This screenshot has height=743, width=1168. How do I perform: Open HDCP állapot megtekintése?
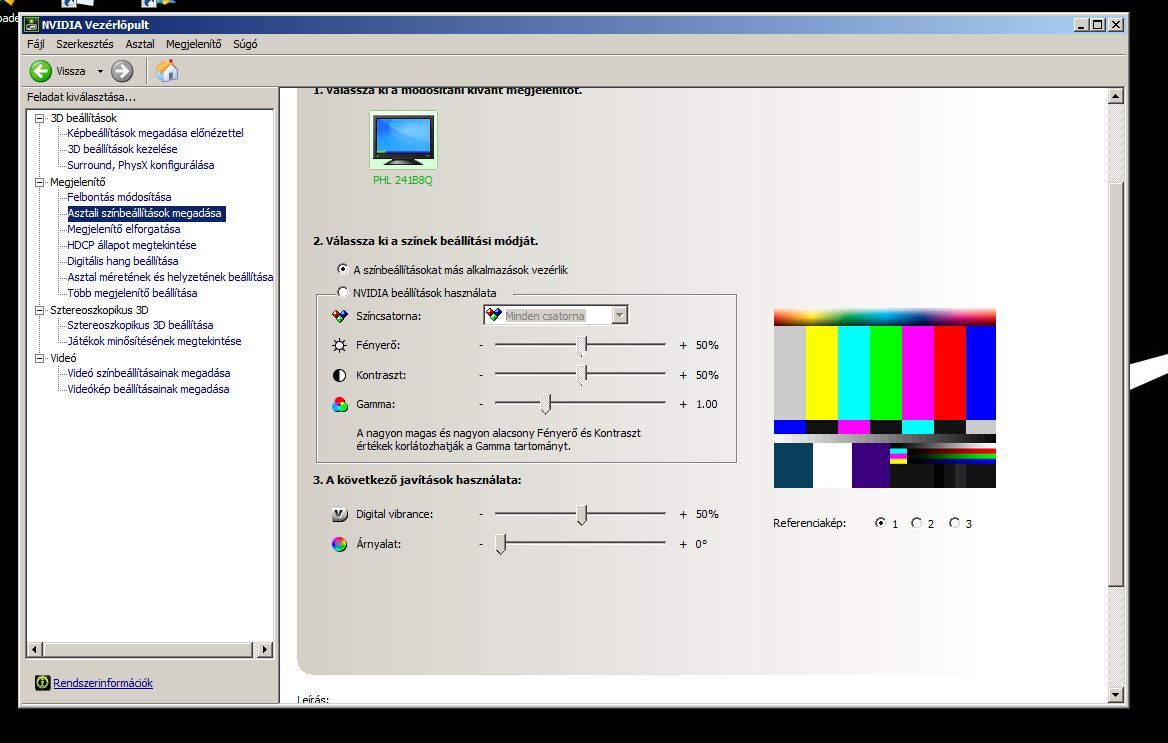132,245
